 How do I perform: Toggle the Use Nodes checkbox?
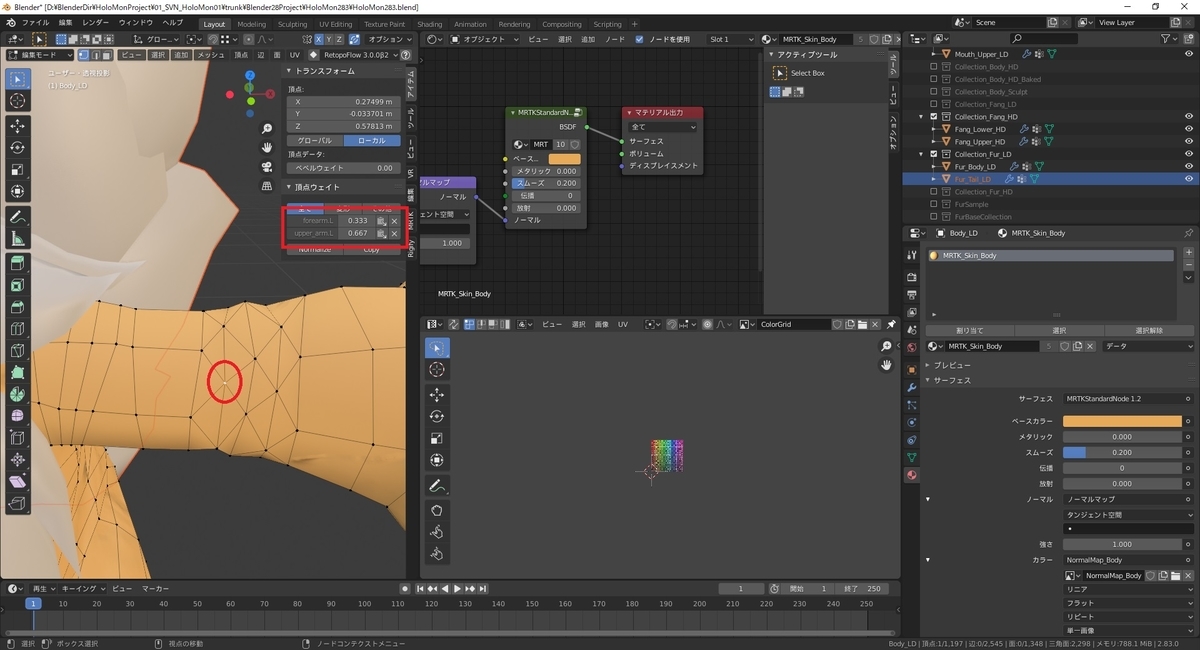(640, 39)
